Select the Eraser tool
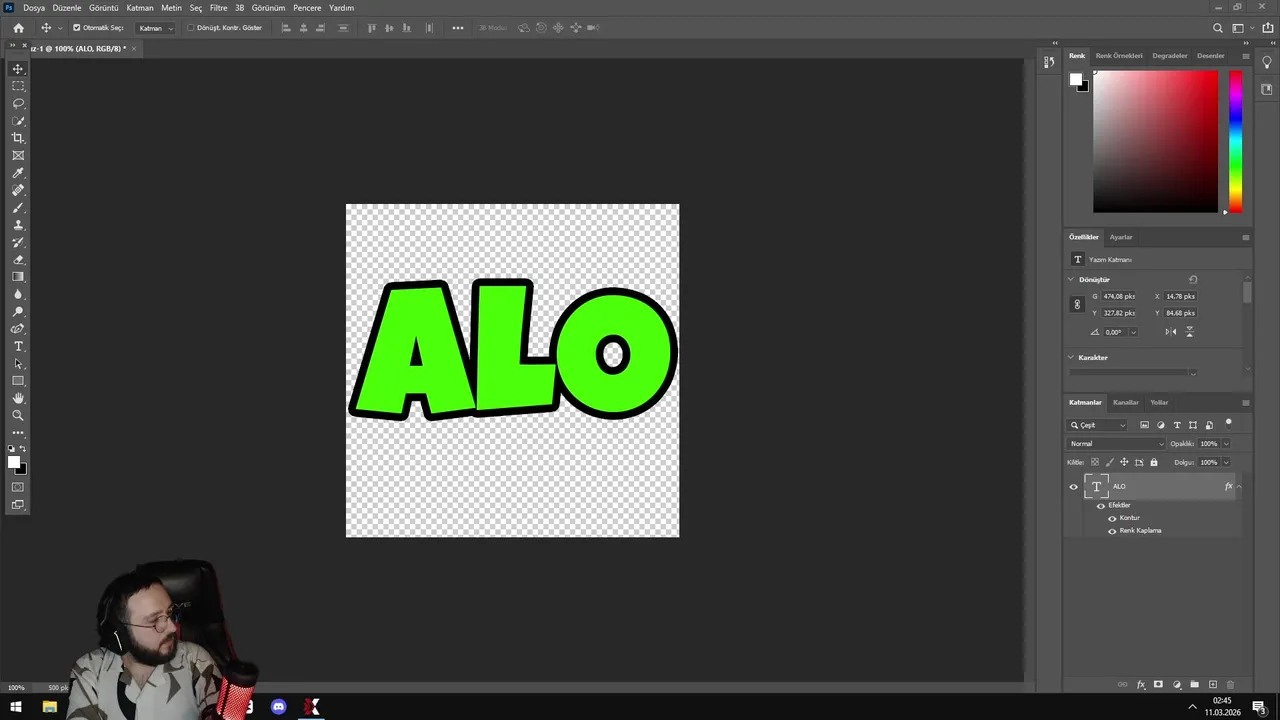Screen dimensions: 1280x720 [18, 260]
